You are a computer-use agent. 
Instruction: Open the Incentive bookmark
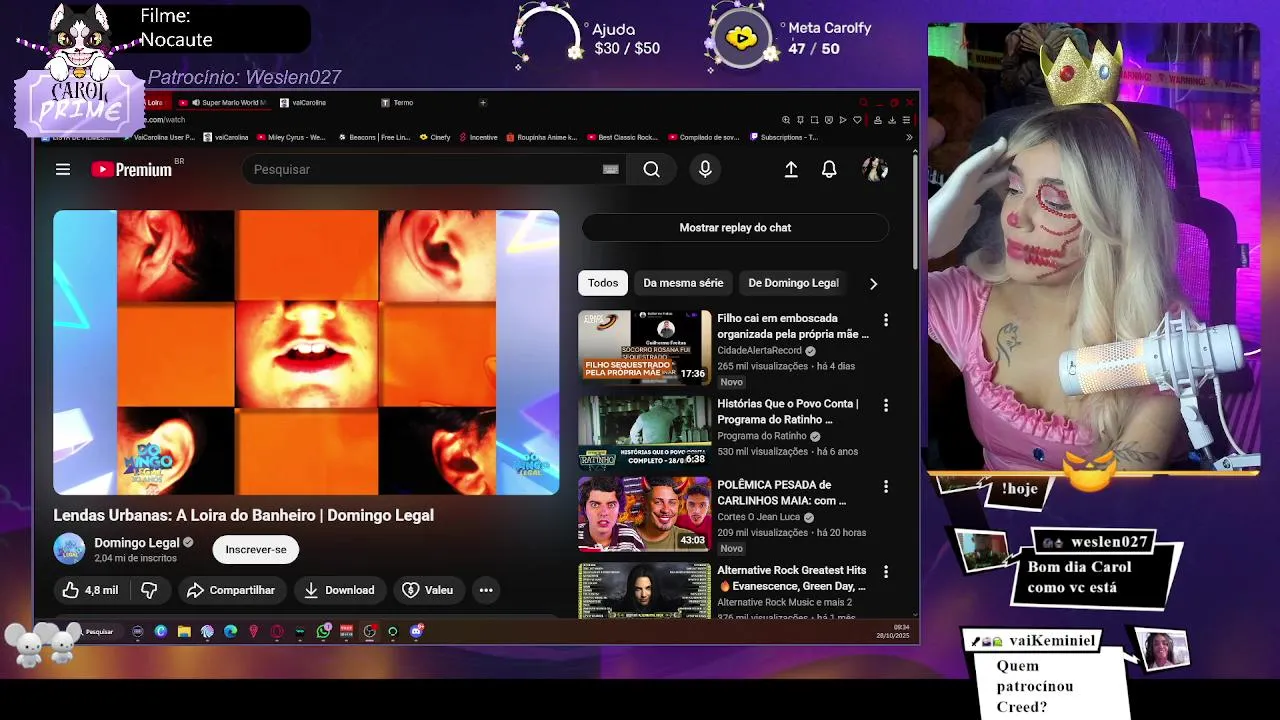[478, 137]
